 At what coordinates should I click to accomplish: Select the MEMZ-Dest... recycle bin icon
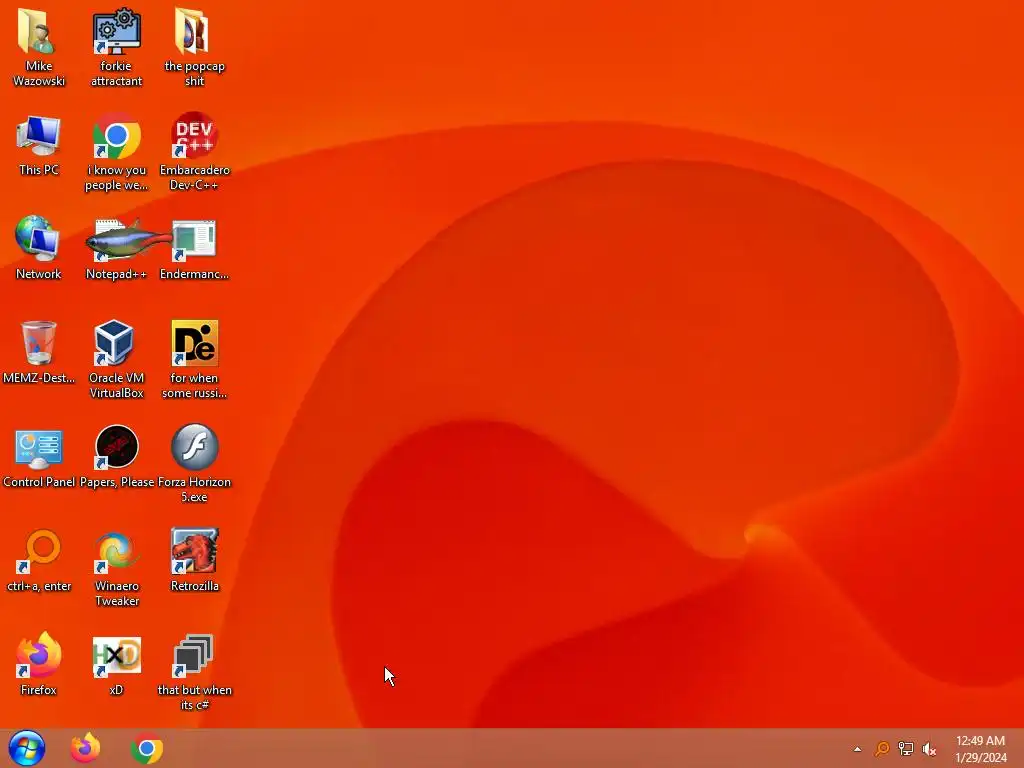tap(39, 344)
